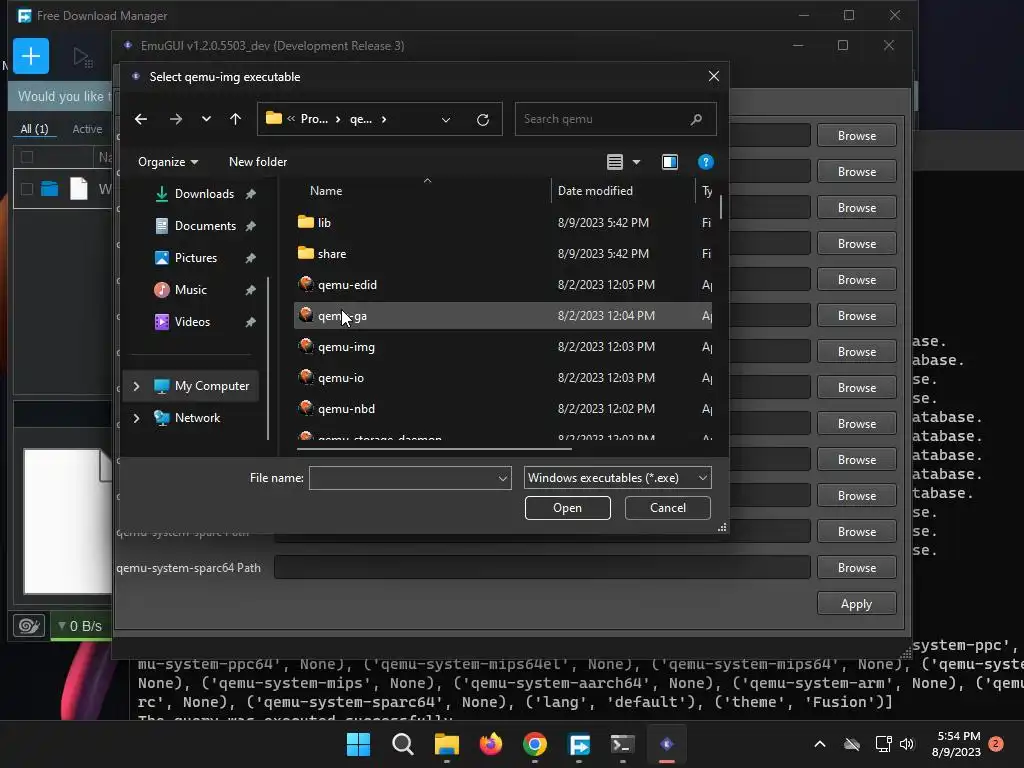The width and height of the screenshot is (1024, 768).
Task: Open the File name dropdown arrow
Action: (x=503, y=478)
